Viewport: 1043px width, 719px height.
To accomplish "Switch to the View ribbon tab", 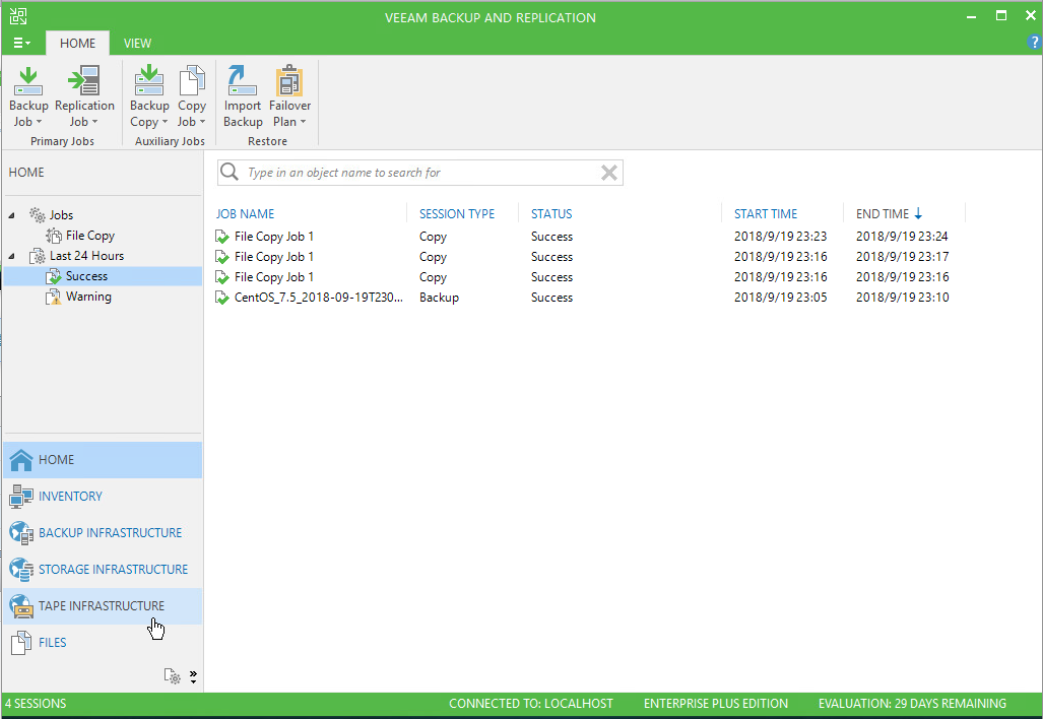I will [137, 43].
